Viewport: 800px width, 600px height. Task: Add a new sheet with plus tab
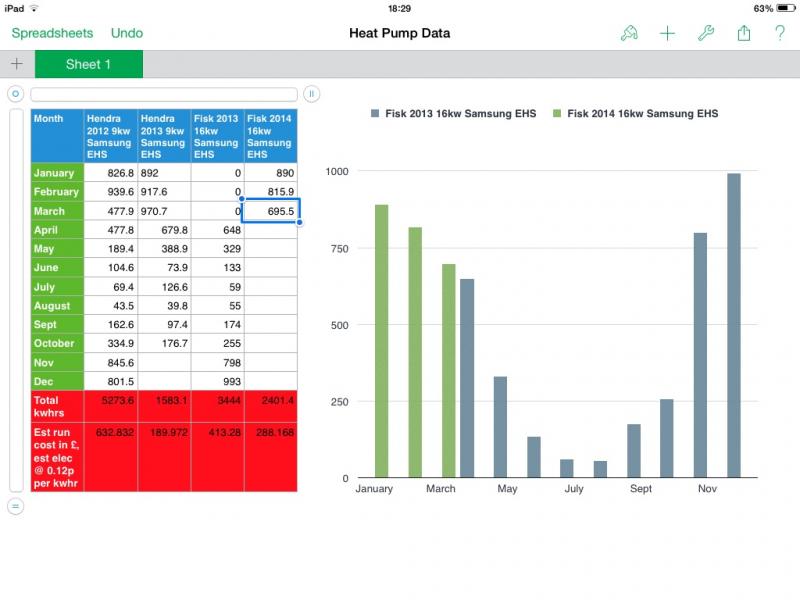(16, 64)
